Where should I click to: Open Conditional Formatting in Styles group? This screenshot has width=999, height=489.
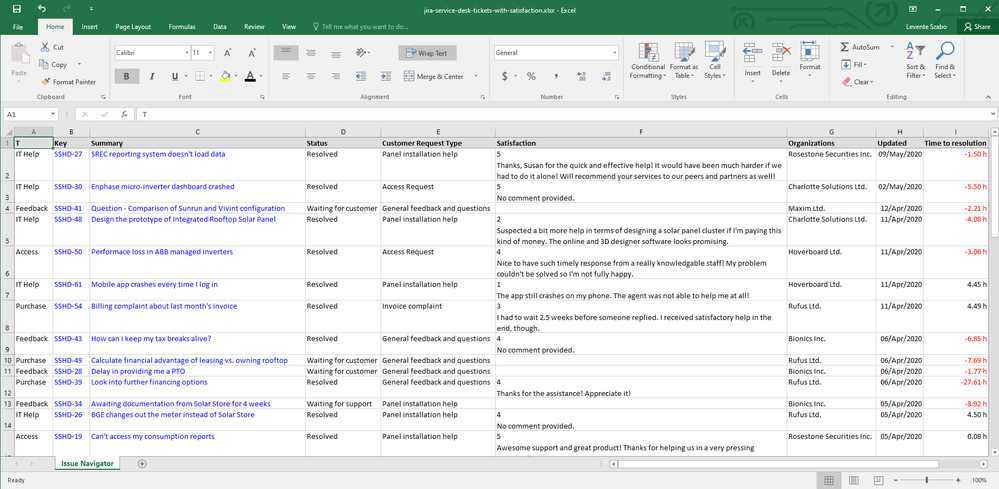pyautogui.click(x=648, y=62)
